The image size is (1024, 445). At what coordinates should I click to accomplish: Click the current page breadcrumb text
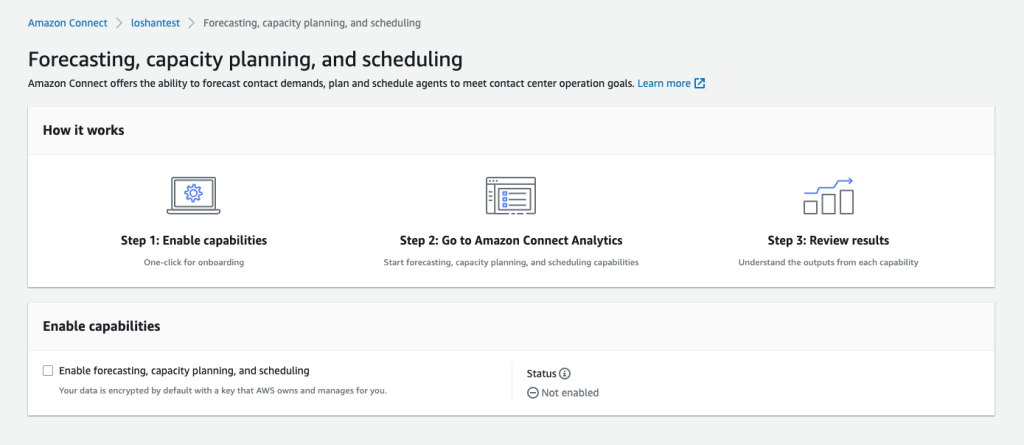click(x=311, y=22)
